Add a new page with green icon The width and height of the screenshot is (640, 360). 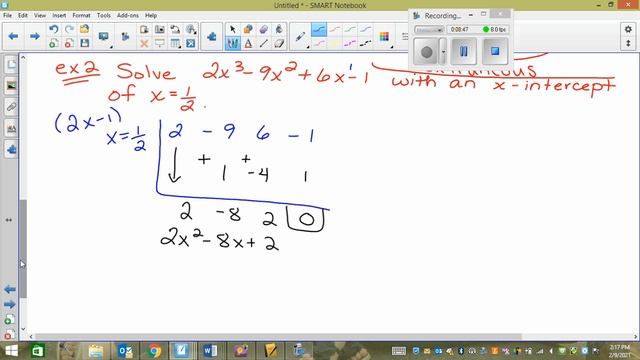pyautogui.click(x=53, y=43)
